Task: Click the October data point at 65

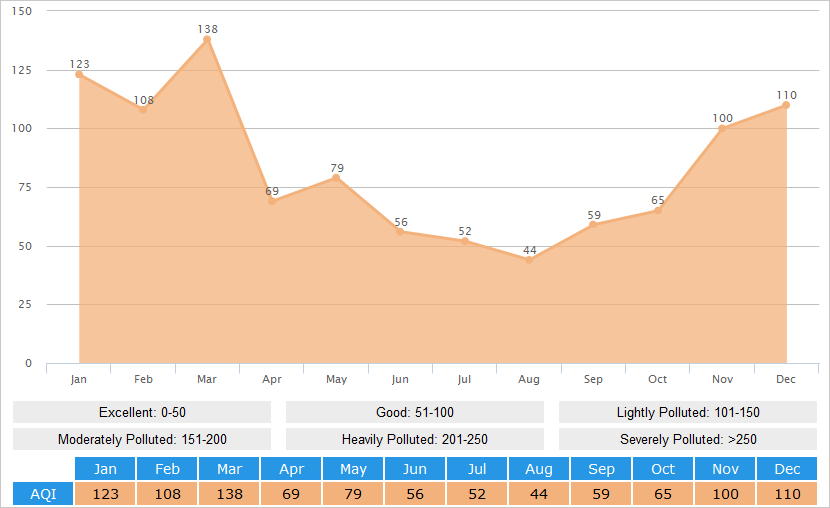Action: (658, 211)
